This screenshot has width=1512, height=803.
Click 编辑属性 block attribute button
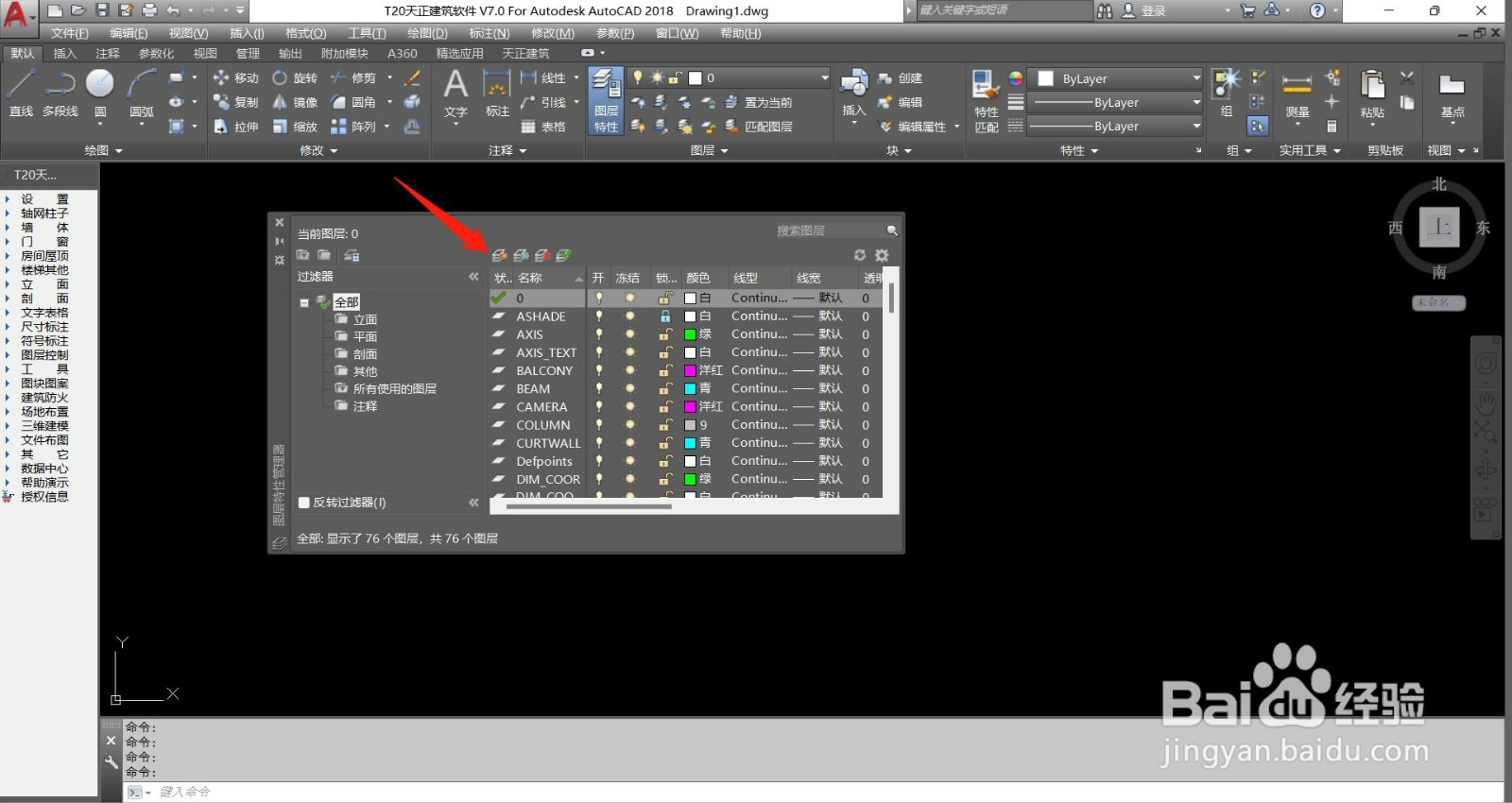point(913,127)
